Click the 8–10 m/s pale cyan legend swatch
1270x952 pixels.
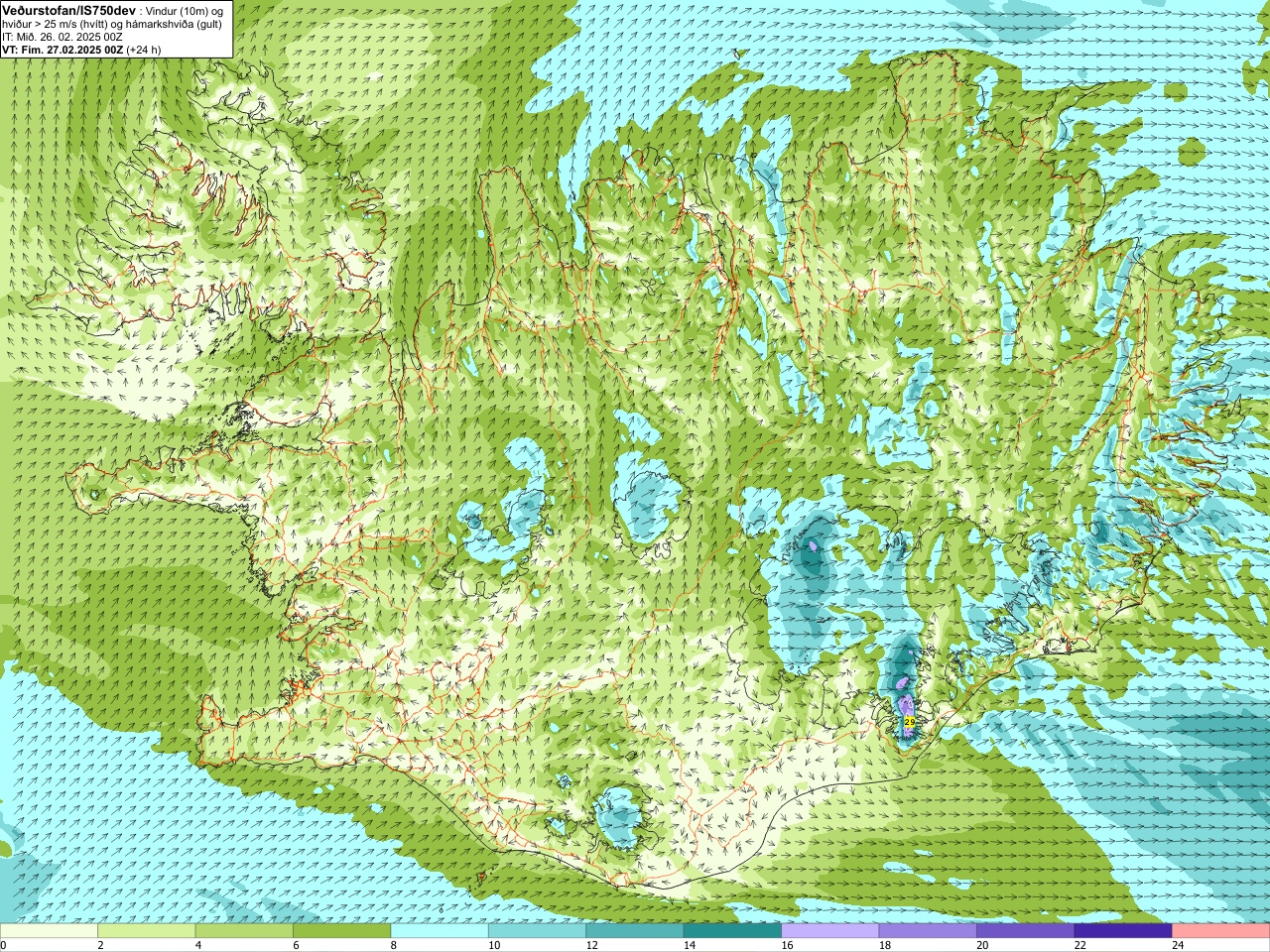[440, 931]
